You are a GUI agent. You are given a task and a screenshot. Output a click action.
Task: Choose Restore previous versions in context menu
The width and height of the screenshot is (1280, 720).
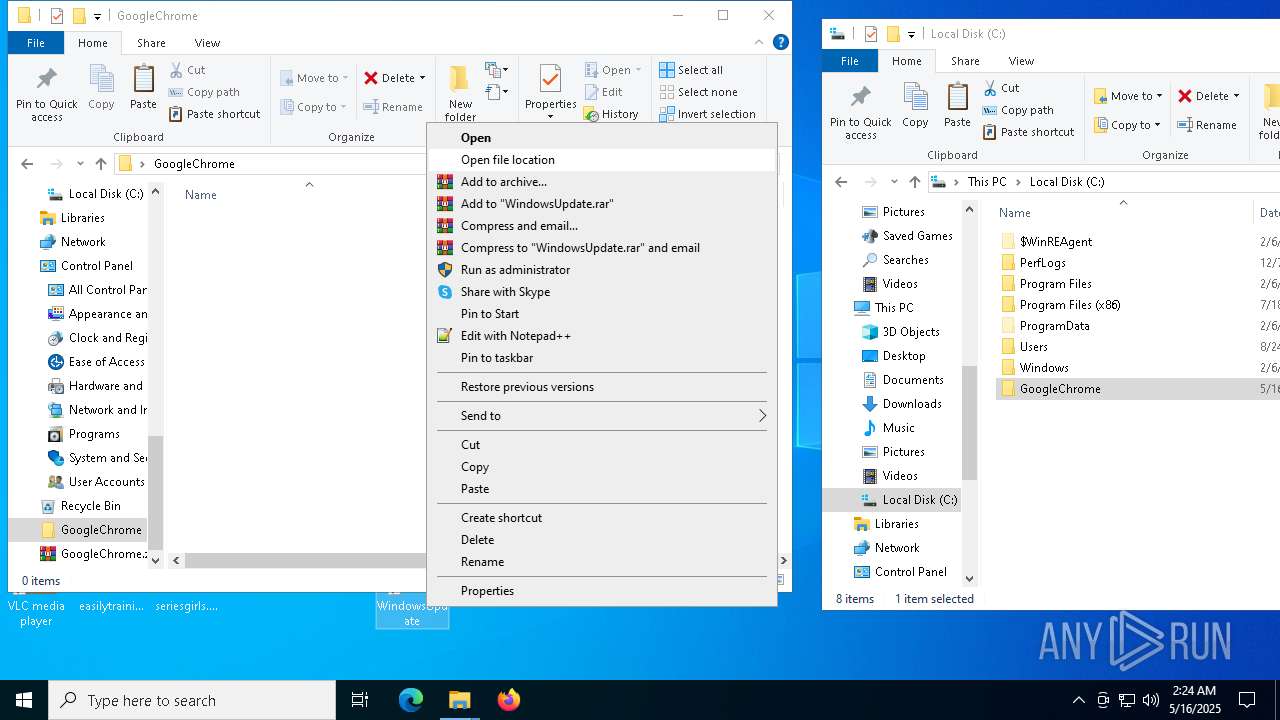tap(602, 387)
